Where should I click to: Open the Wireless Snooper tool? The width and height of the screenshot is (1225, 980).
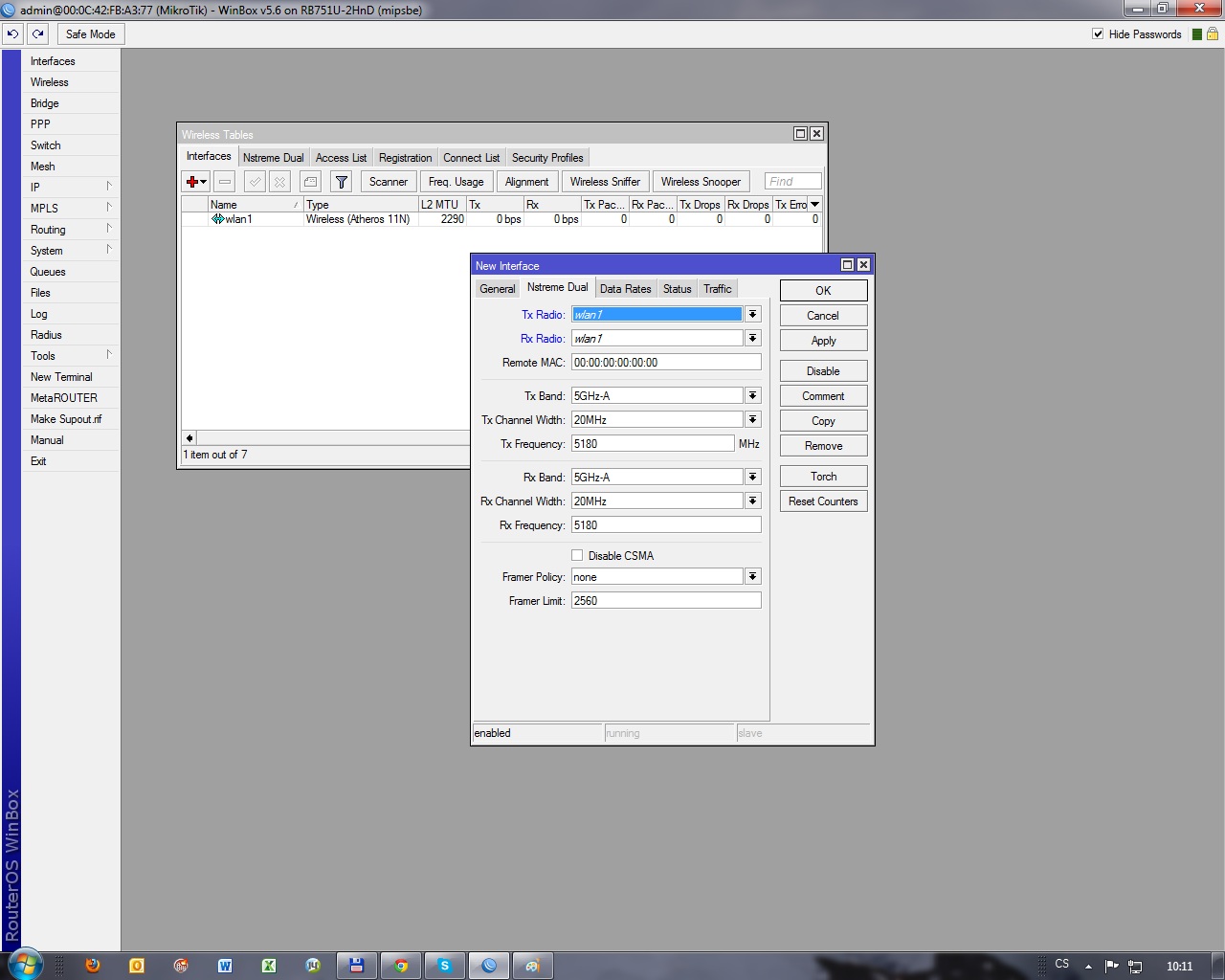(x=701, y=182)
